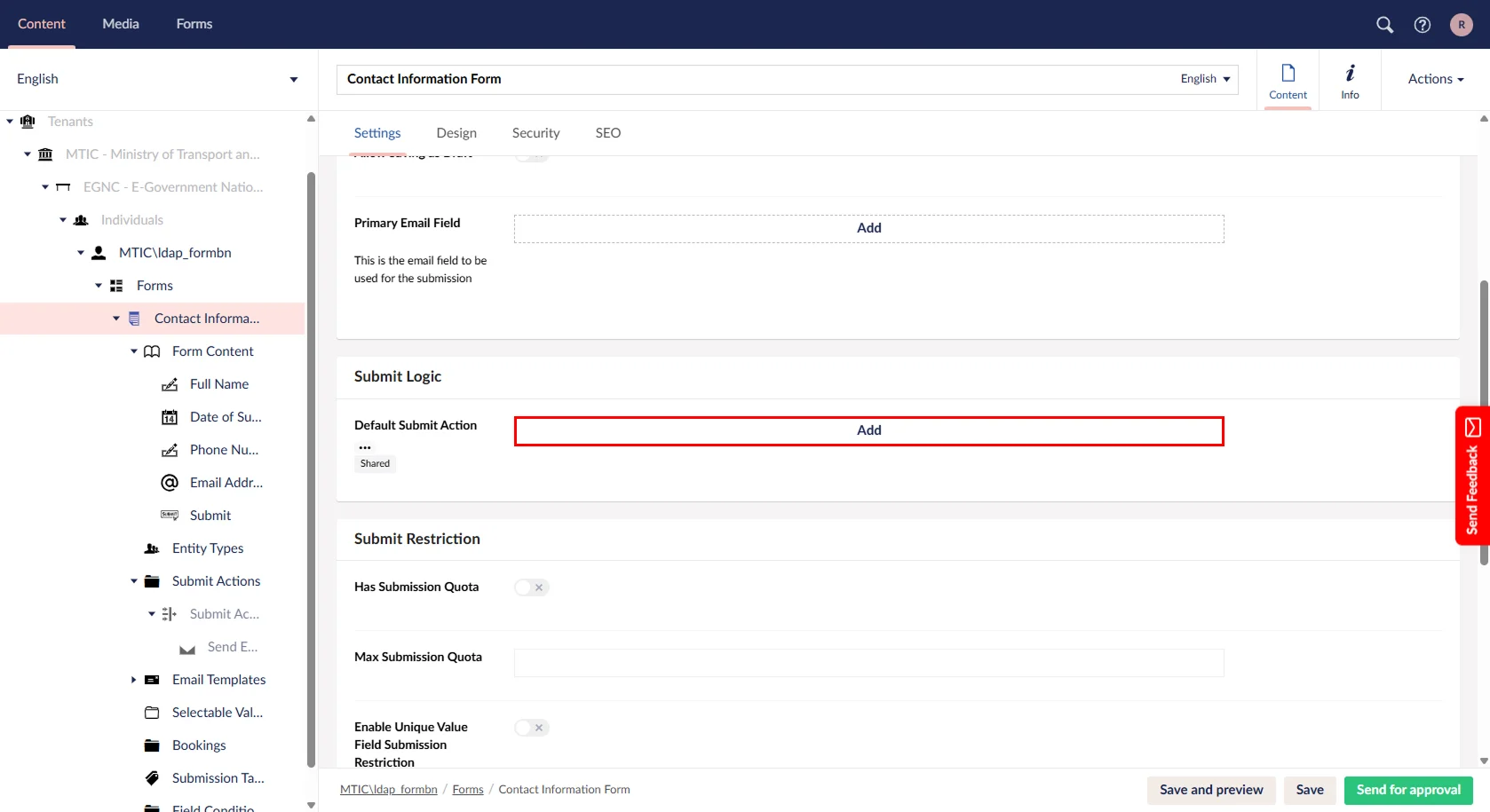
Task: Expand the Email Templates tree node
Action: pyautogui.click(x=134, y=680)
